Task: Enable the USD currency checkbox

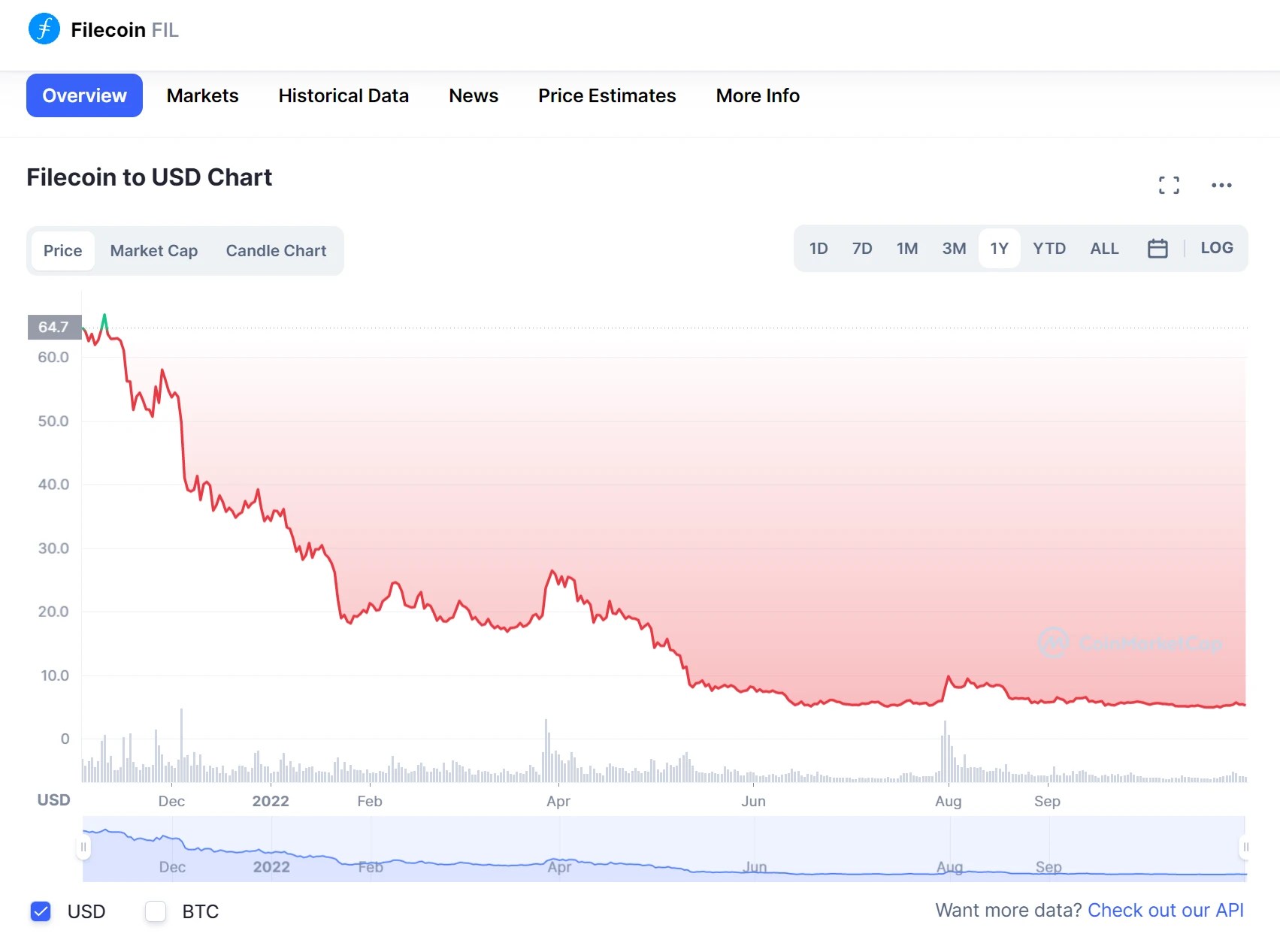Action: (x=41, y=911)
